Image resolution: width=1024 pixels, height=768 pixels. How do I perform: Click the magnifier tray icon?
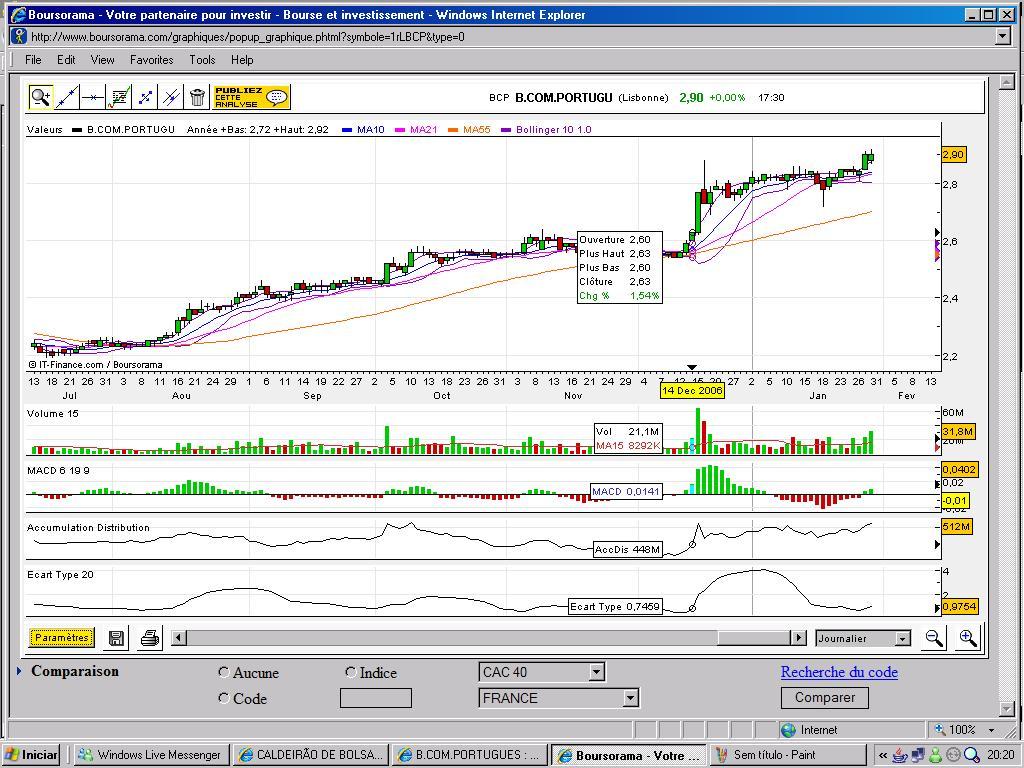(x=972, y=755)
